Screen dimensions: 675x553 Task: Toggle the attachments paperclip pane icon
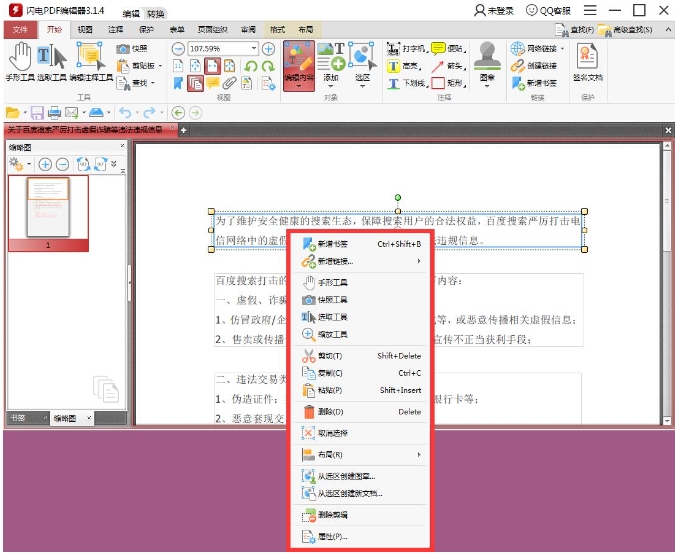[x=229, y=83]
